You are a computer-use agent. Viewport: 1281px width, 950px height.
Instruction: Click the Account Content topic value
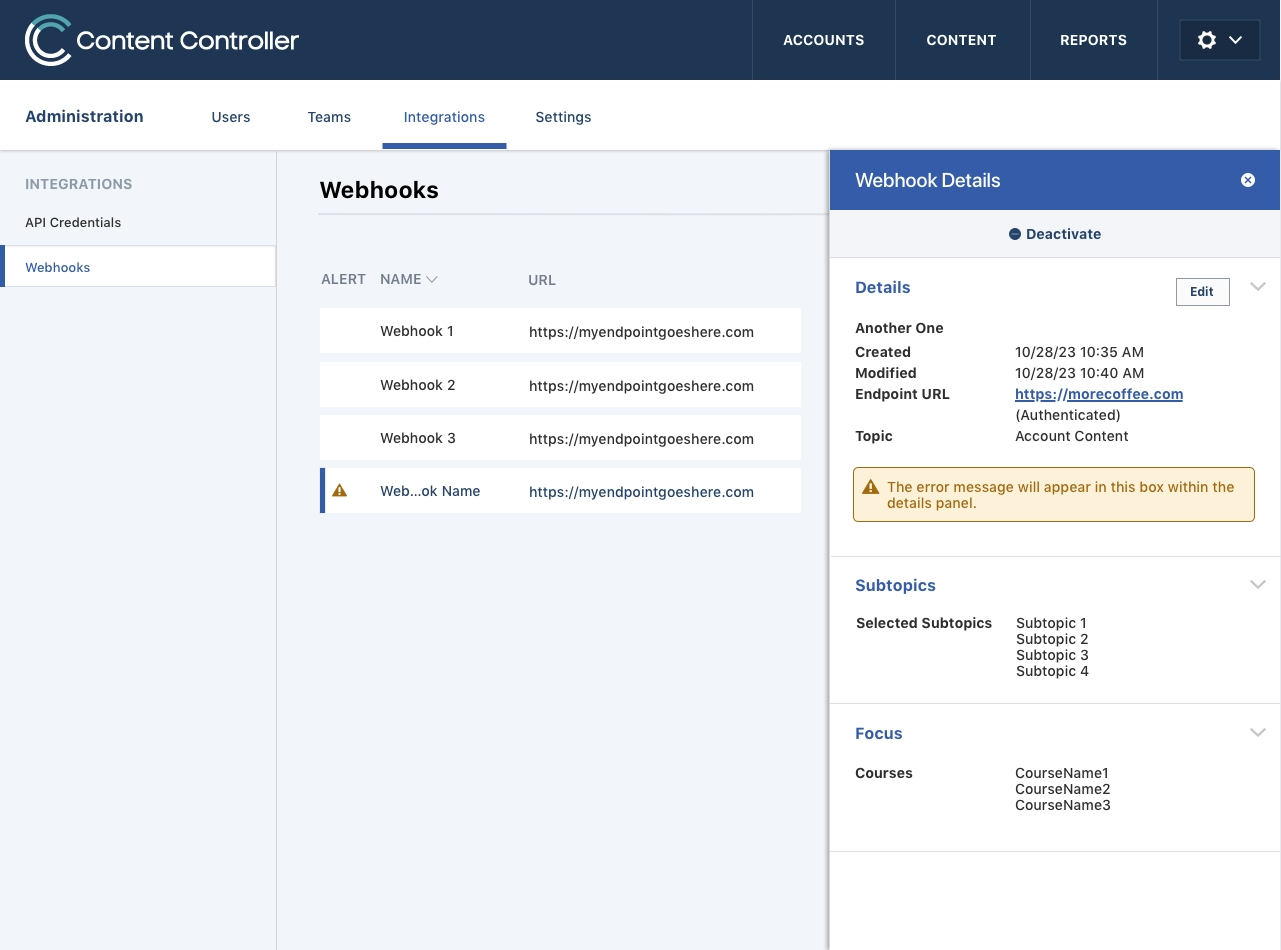(1071, 436)
